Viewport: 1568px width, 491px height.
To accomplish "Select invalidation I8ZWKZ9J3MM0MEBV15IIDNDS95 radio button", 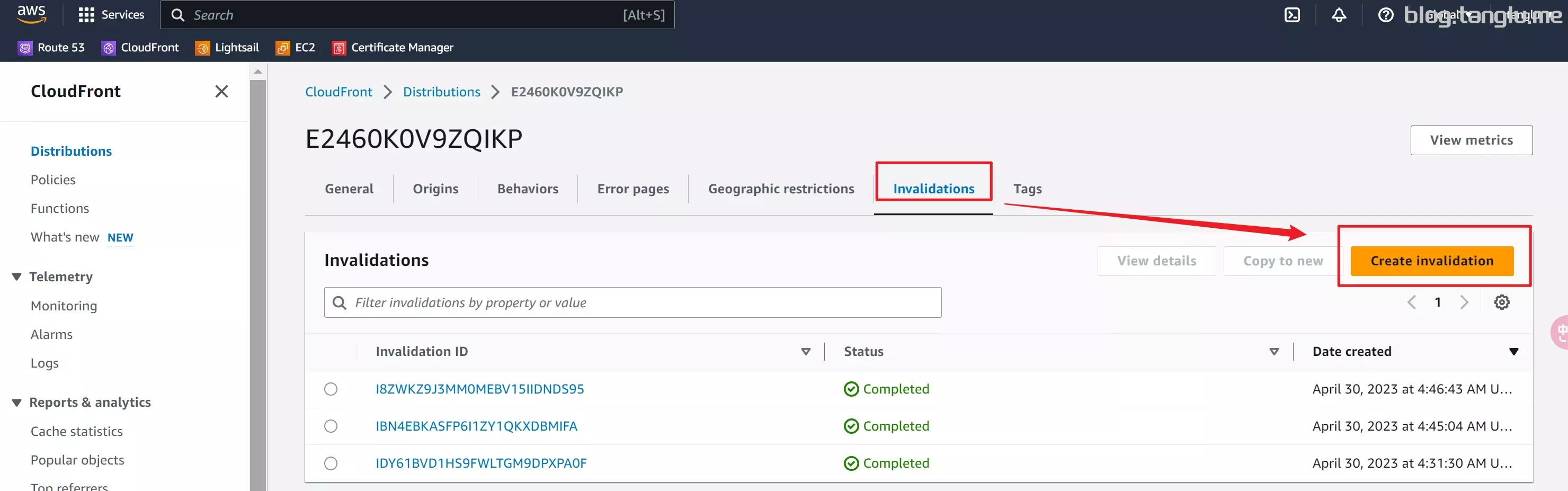I will pos(331,389).
